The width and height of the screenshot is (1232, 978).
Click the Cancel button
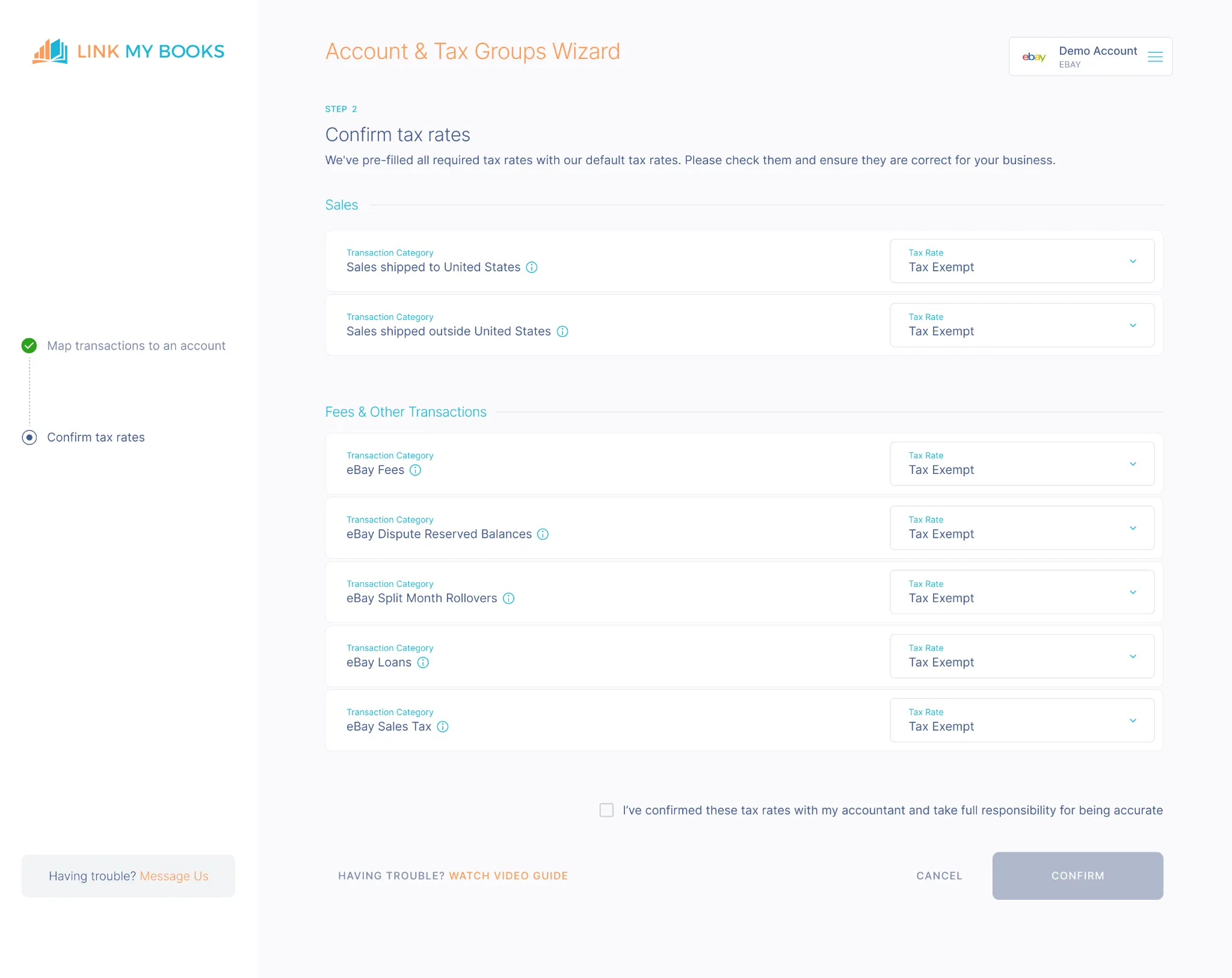coord(939,876)
